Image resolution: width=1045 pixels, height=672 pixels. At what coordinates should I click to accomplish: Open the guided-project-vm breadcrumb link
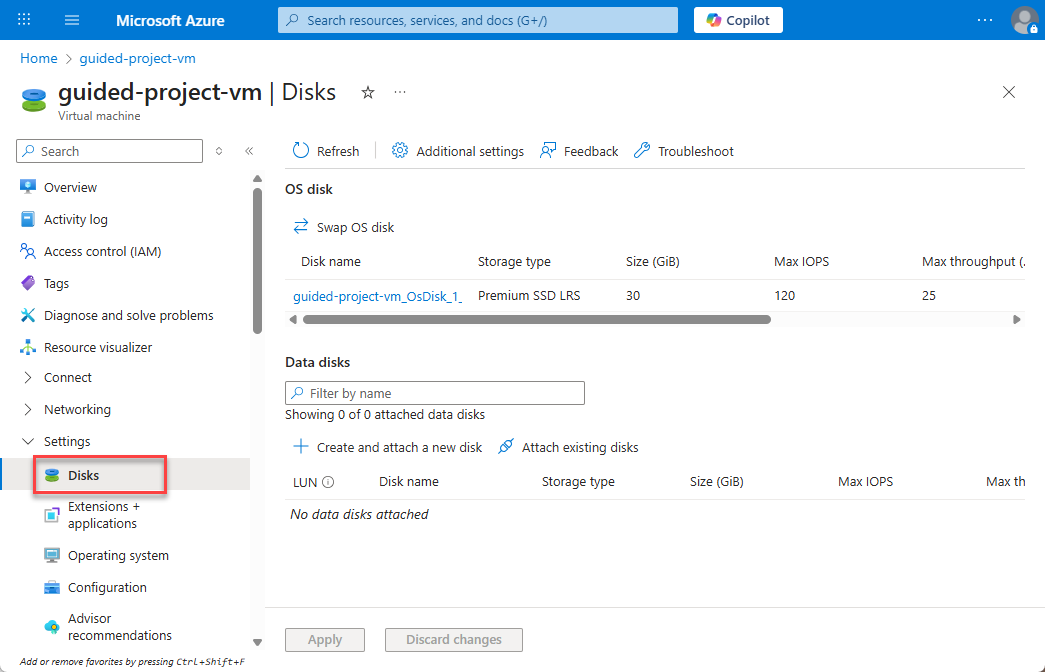coord(137,58)
